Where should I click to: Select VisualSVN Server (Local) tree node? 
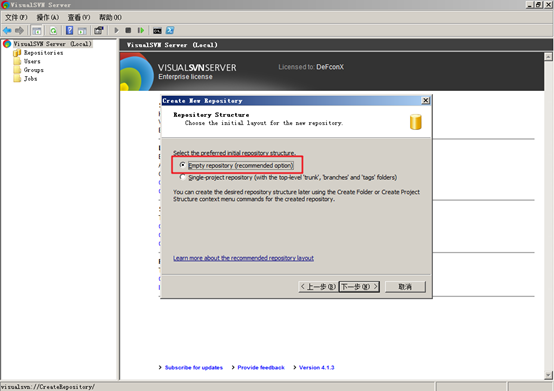pos(52,44)
